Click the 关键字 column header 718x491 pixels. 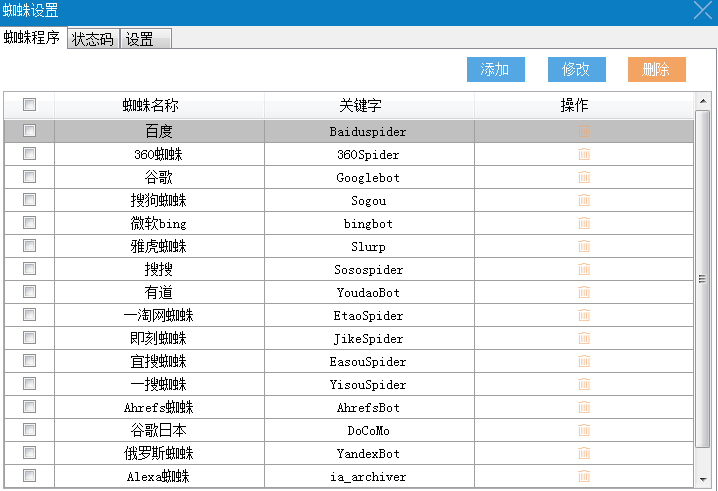click(369, 105)
